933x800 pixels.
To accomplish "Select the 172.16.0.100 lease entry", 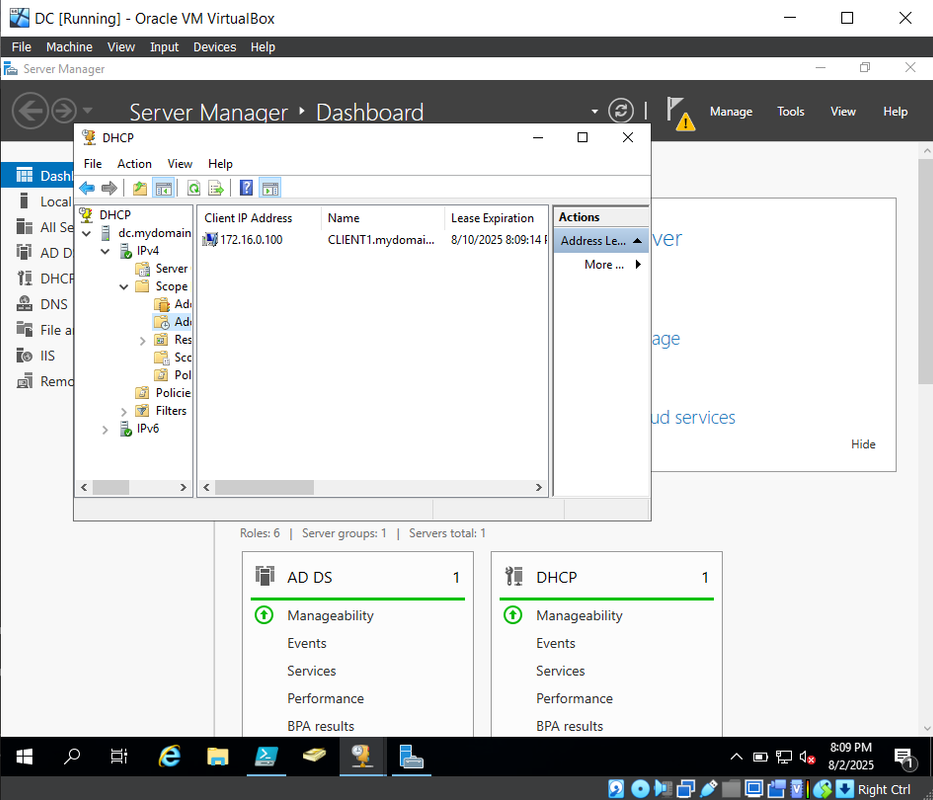I will pyautogui.click(x=242, y=239).
